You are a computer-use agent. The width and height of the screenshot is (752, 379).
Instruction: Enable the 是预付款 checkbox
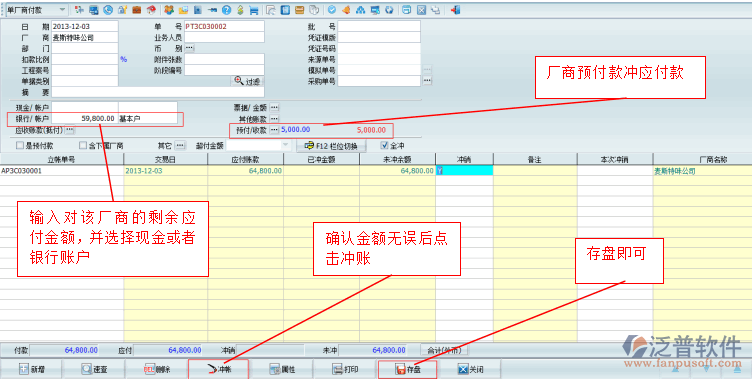pyautogui.click(x=20, y=145)
